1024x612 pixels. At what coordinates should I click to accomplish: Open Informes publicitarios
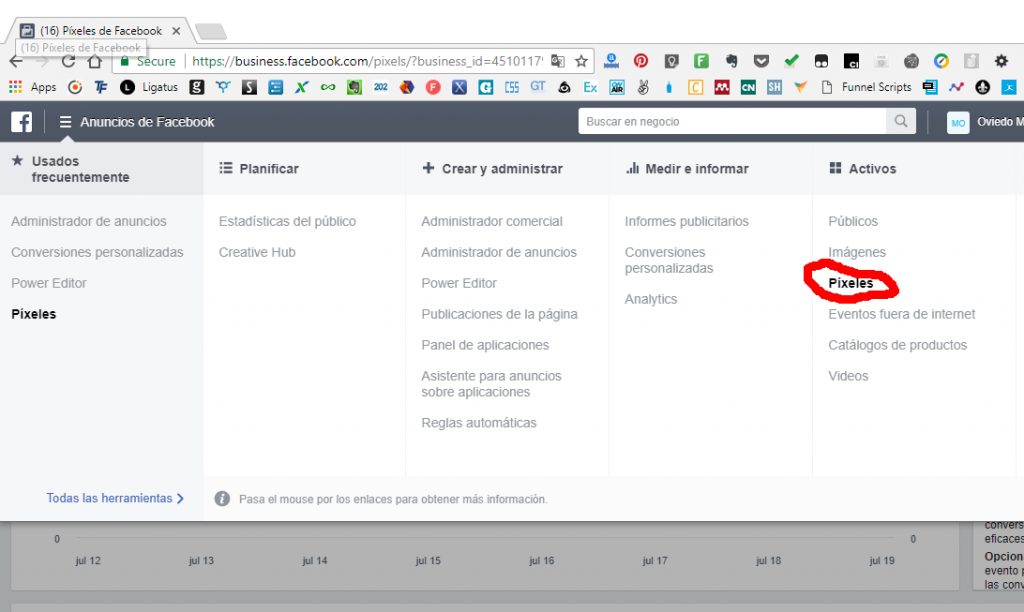click(686, 221)
